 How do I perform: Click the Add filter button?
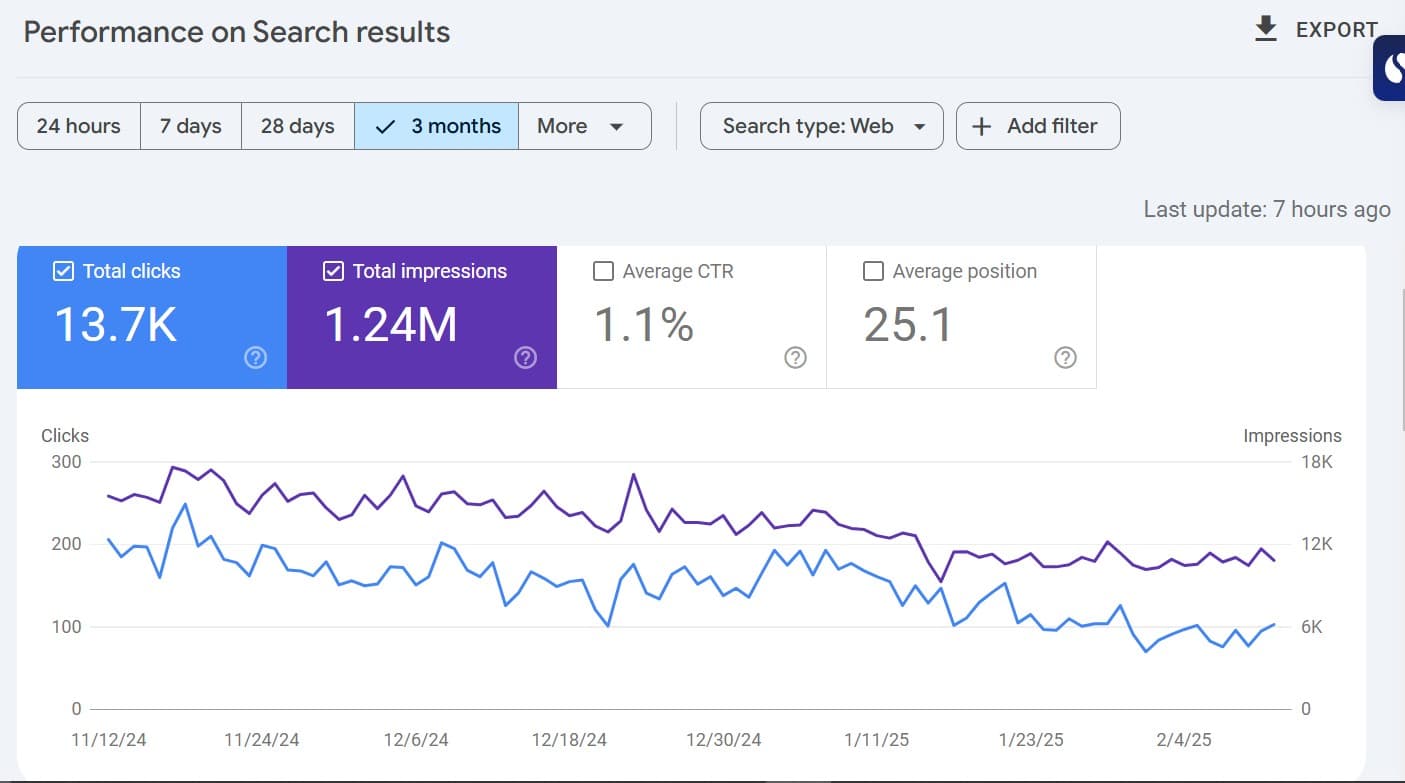pos(1038,126)
